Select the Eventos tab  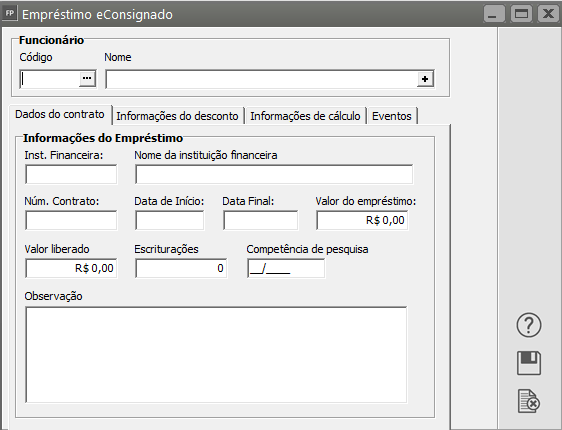click(x=392, y=116)
